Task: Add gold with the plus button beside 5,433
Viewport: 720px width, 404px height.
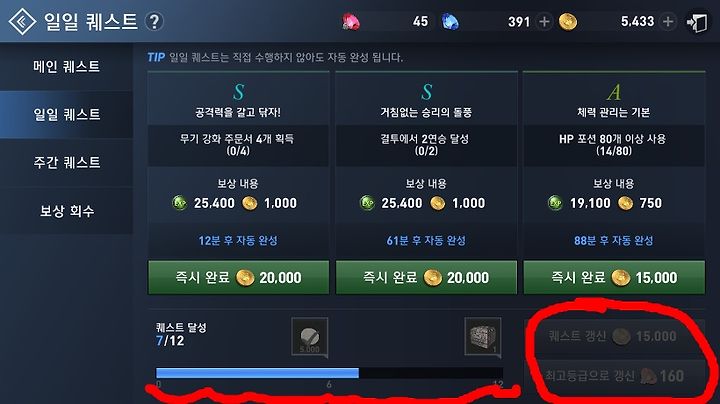Action: tap(668, 22)
